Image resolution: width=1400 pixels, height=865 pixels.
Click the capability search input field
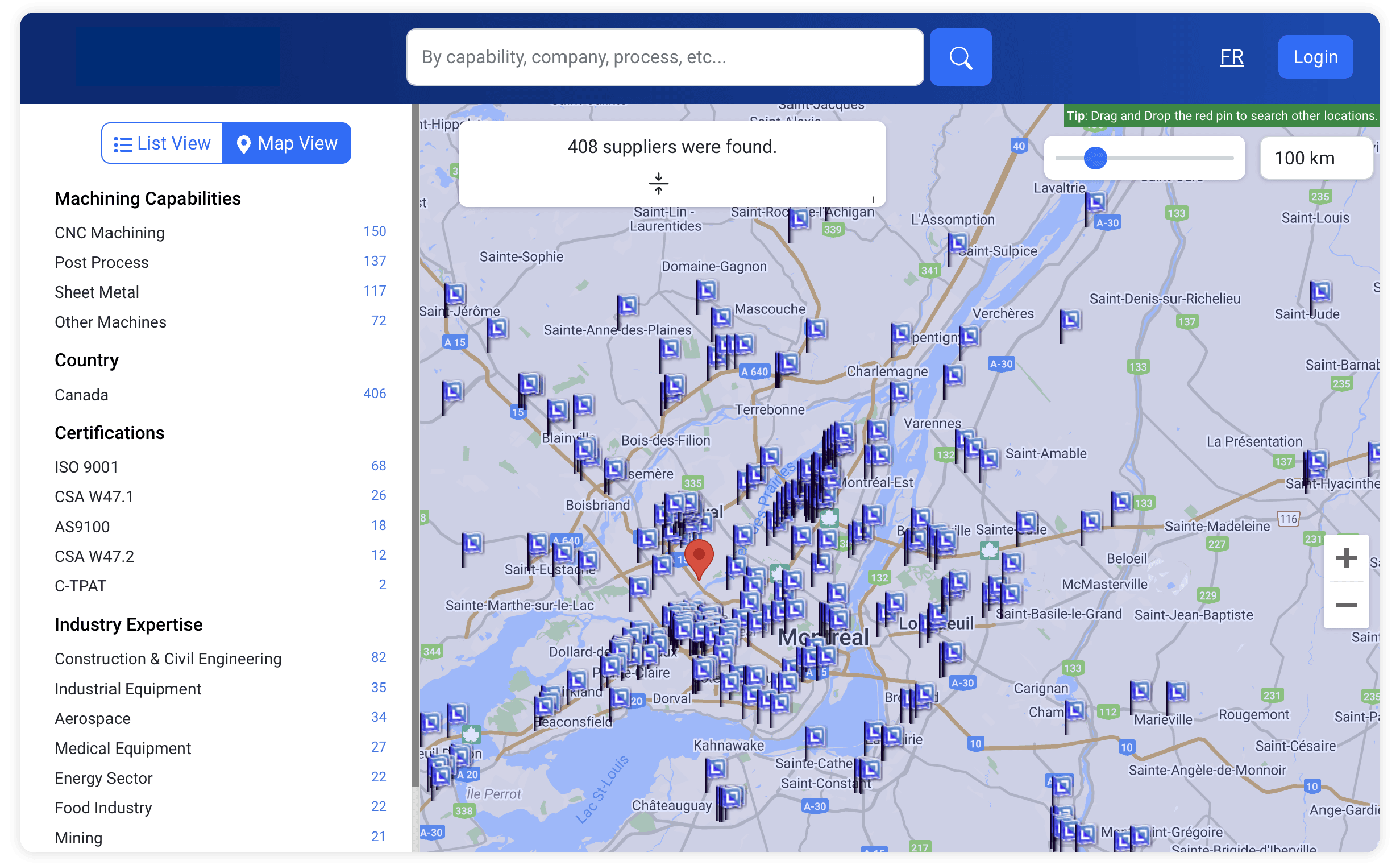(x=664, y=57)
